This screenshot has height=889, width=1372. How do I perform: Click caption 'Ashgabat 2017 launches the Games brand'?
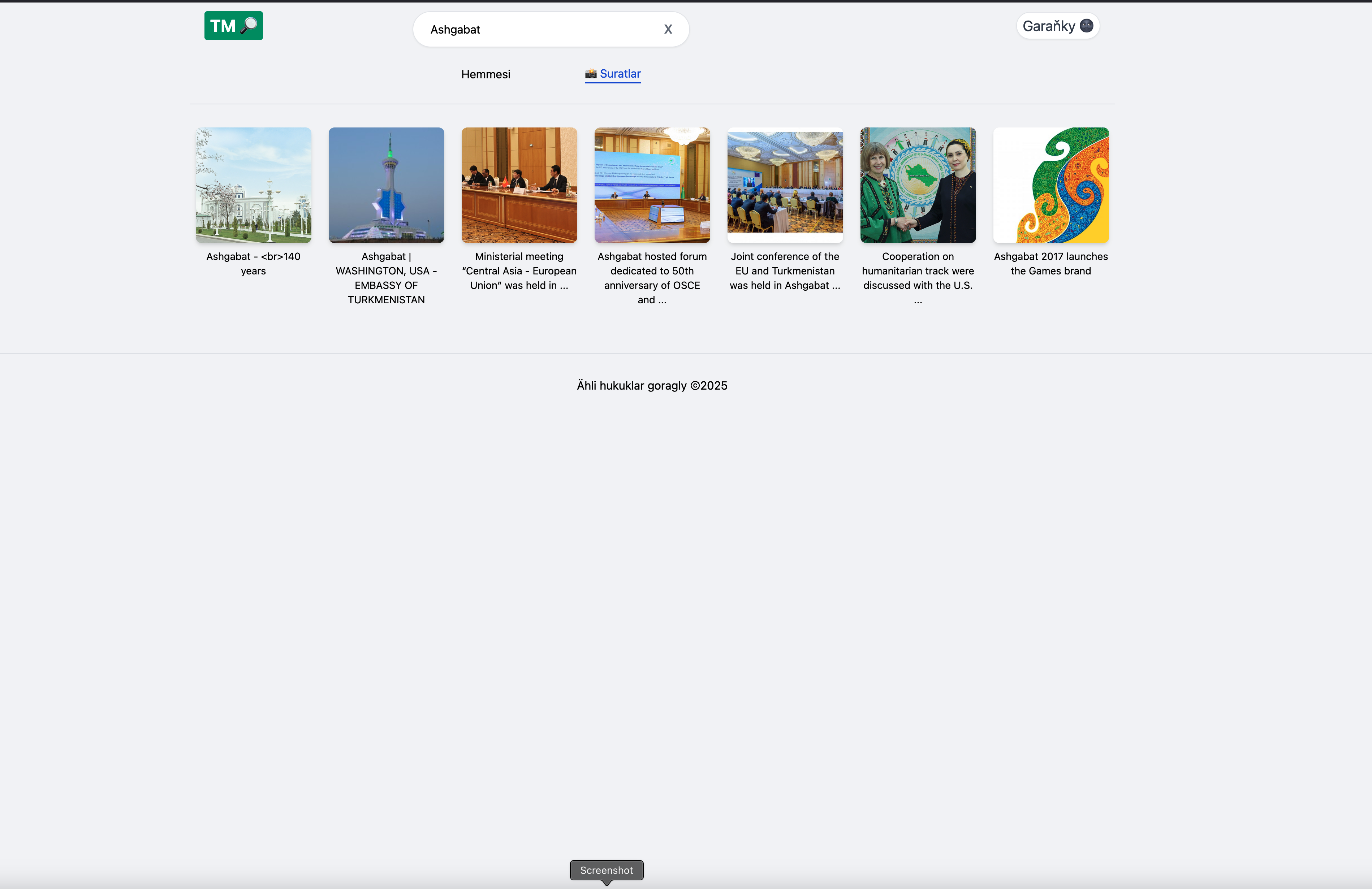[1051, 264]
